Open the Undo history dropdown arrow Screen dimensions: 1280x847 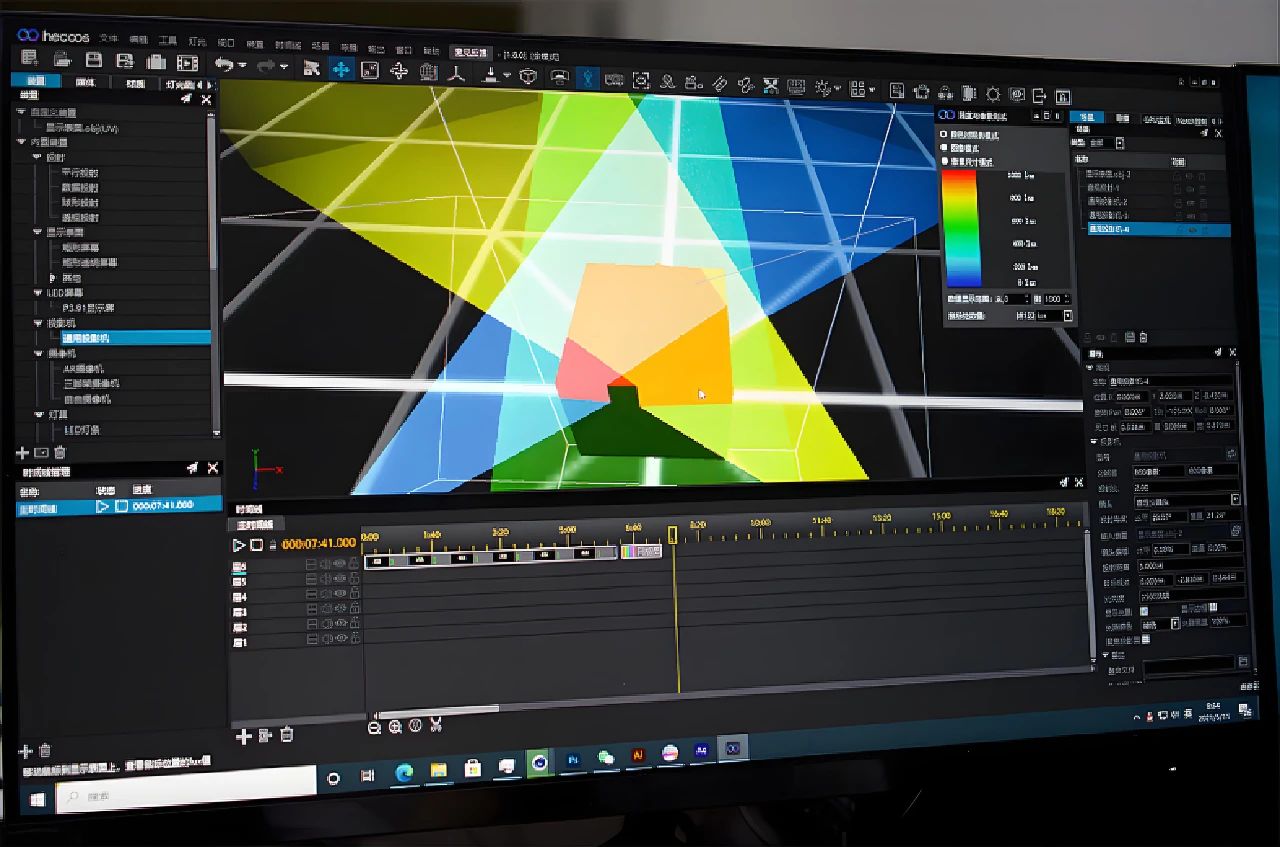pos(241,66)
